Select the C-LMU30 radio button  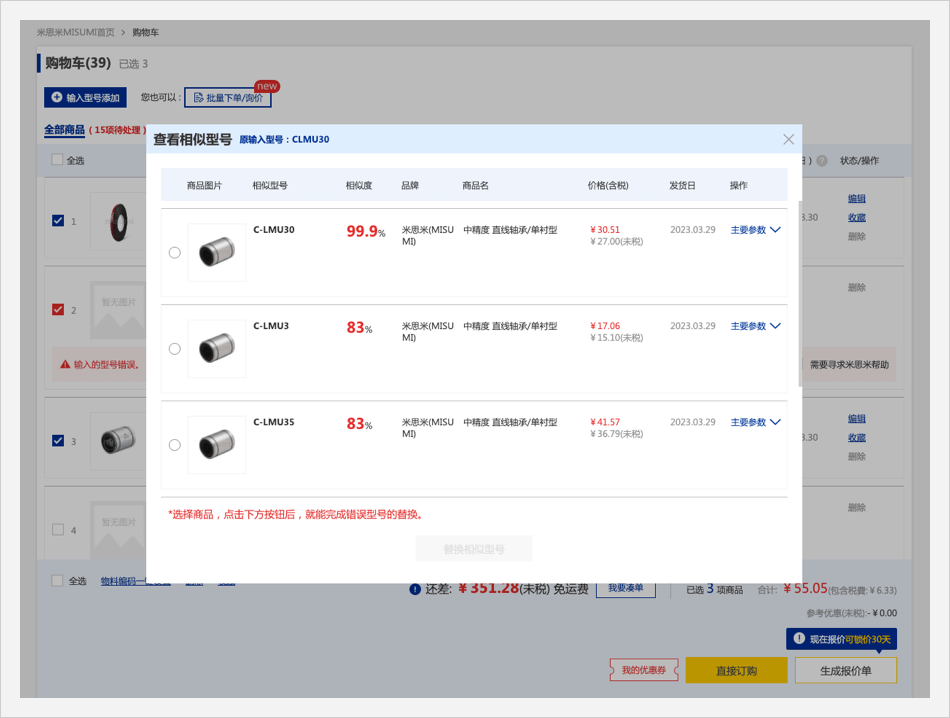(175, 253)
